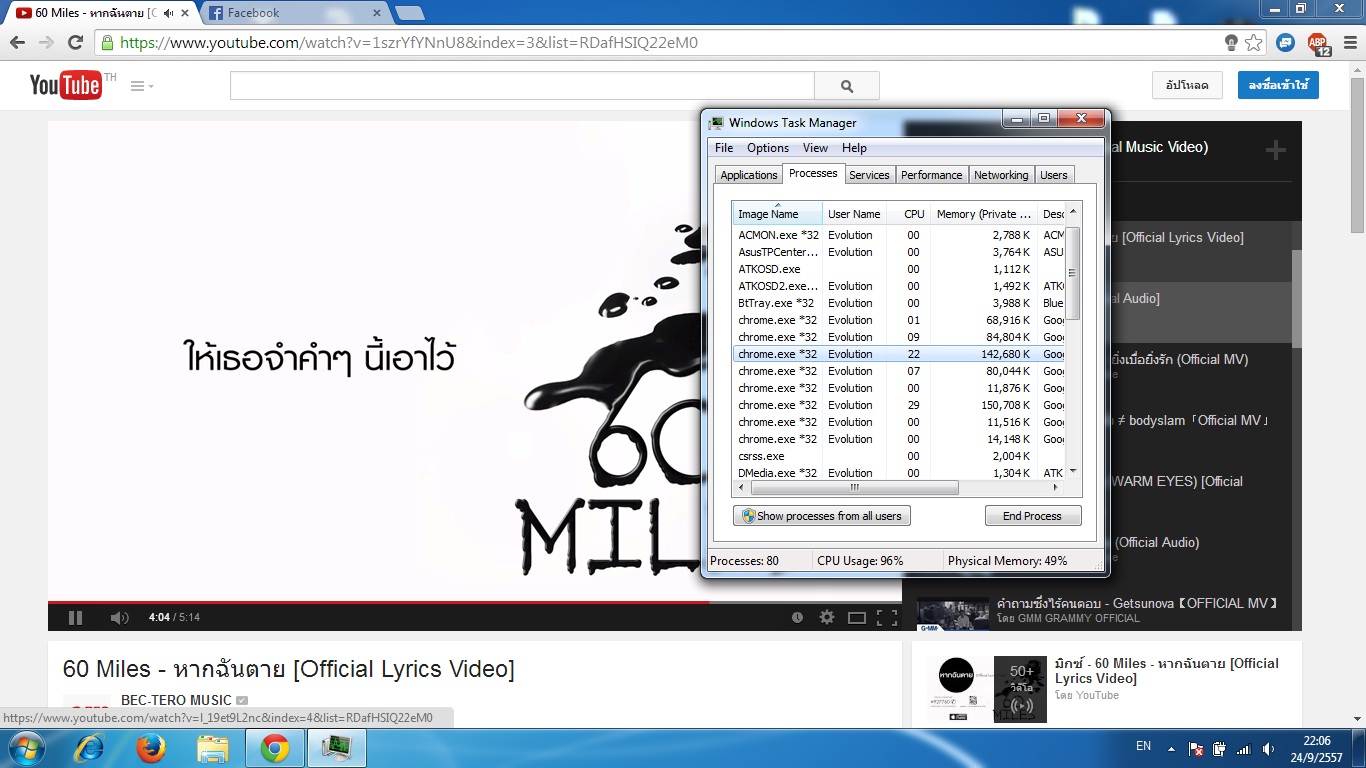Open the Options menu in Task Manager
1366x768 pixels.
pos(768,148)
